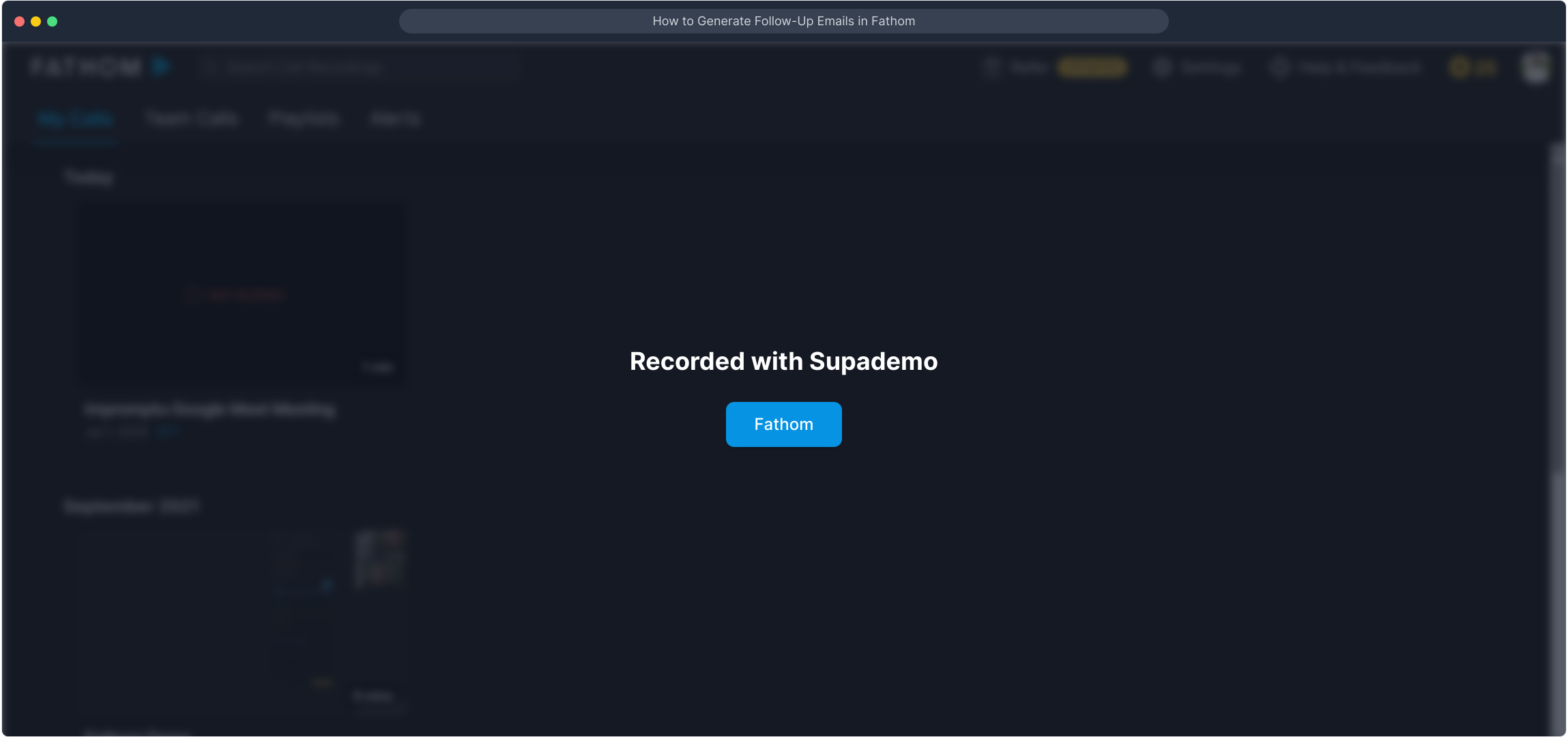Click the title bar reading How to Generate Follow-Up Emails
Viewport: 1568px width, 737px height.
click(x=783, y=21)
